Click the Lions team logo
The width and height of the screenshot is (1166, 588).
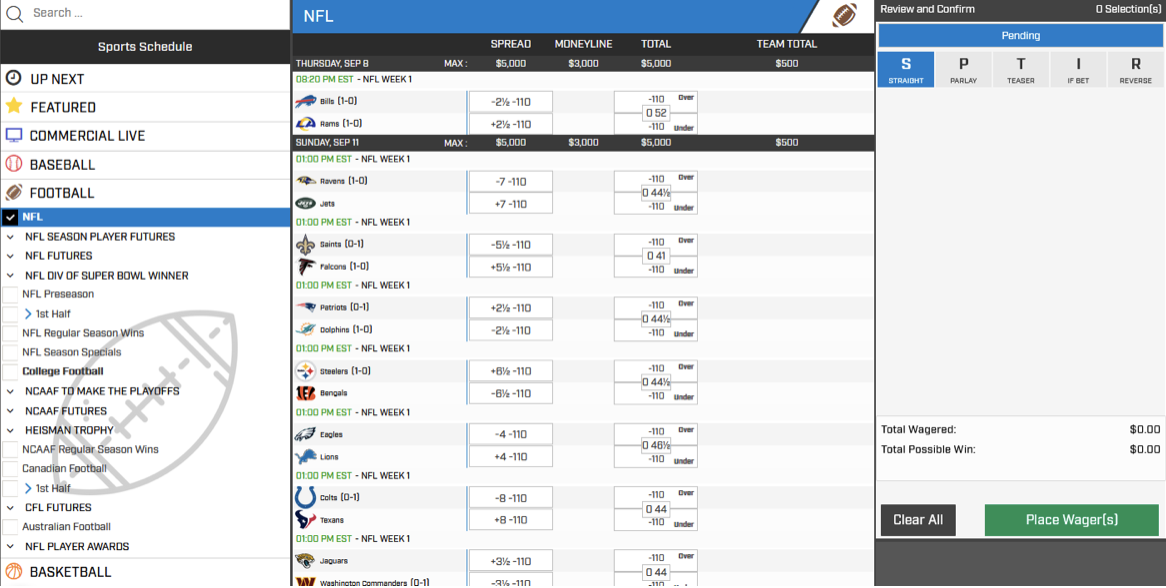coord(306,456)
